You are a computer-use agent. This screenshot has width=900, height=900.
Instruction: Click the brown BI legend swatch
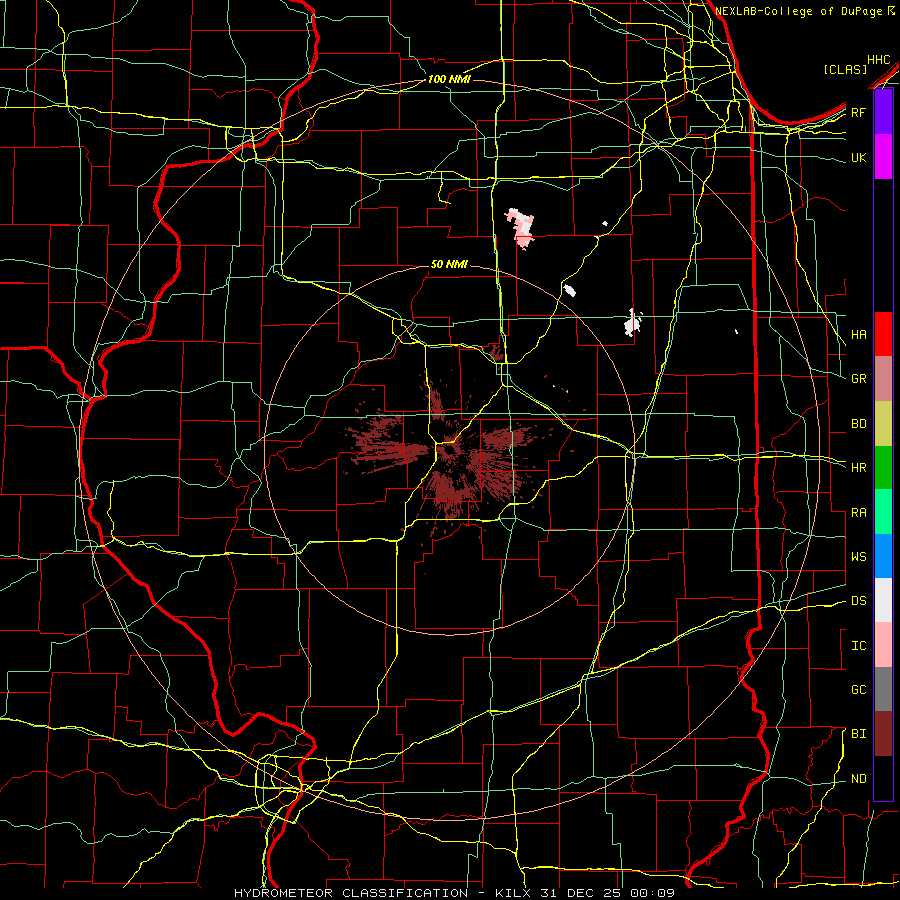tap(883, 734)
